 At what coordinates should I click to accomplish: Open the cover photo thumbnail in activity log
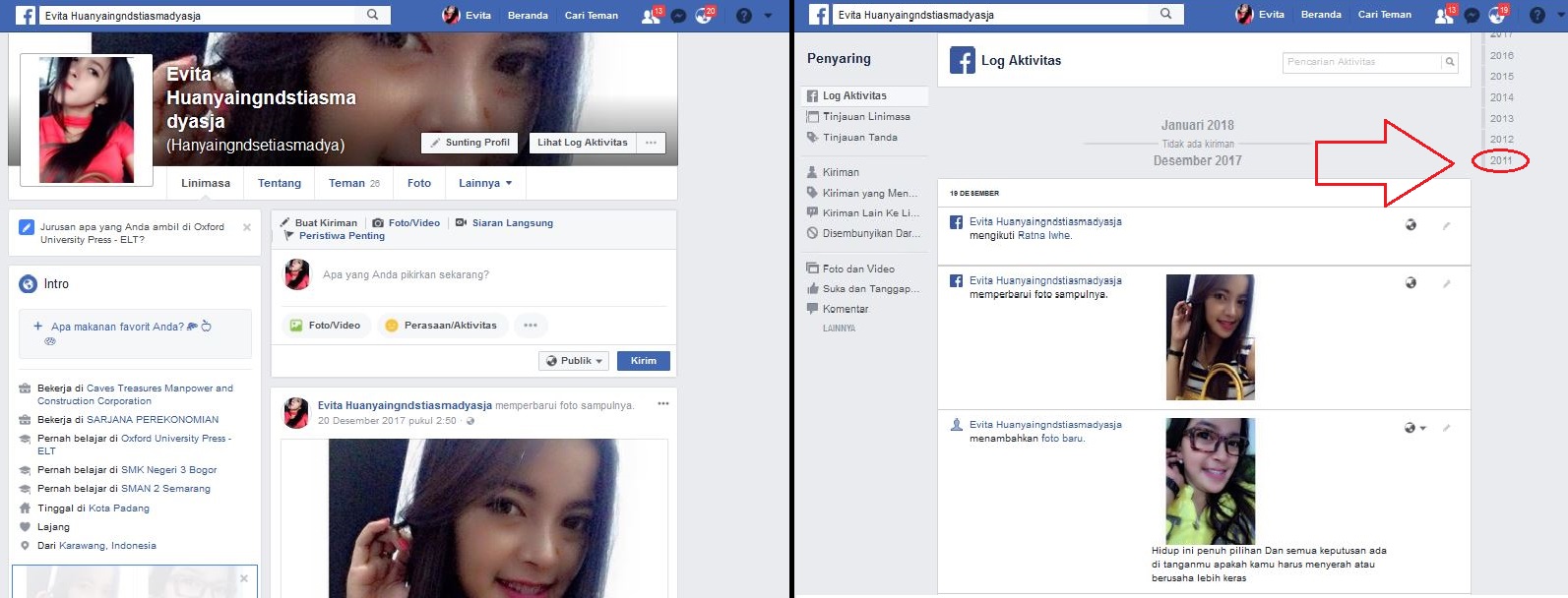click(1210, 337)
